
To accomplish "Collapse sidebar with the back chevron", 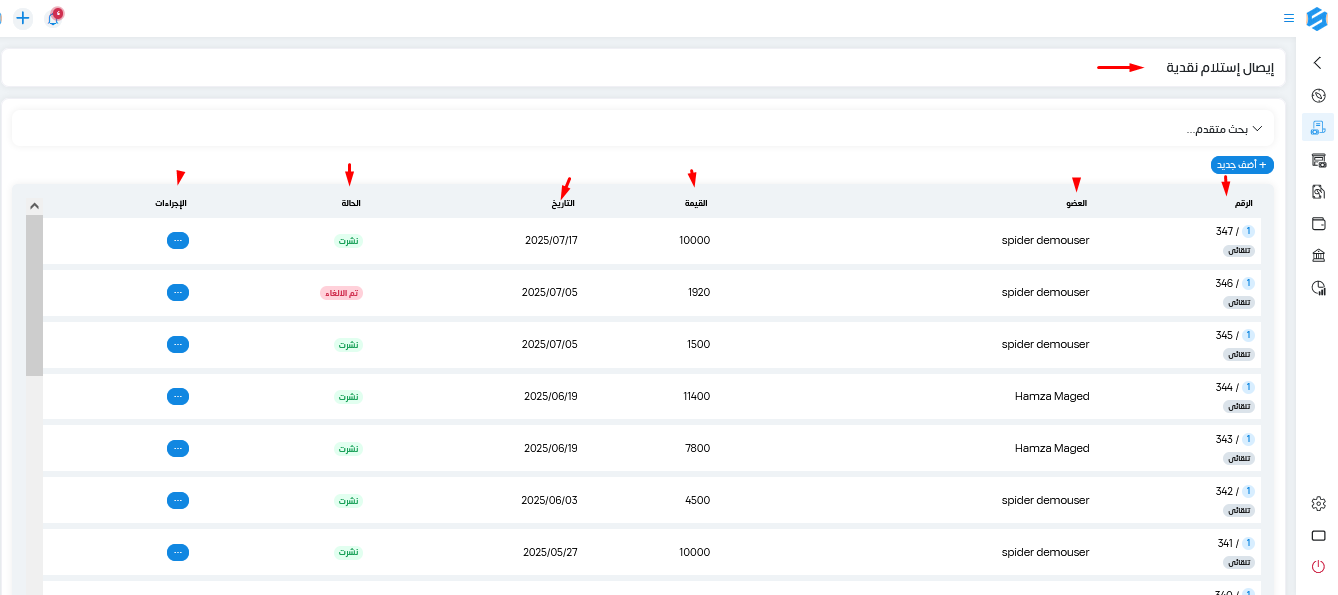I will point(1318,63).
